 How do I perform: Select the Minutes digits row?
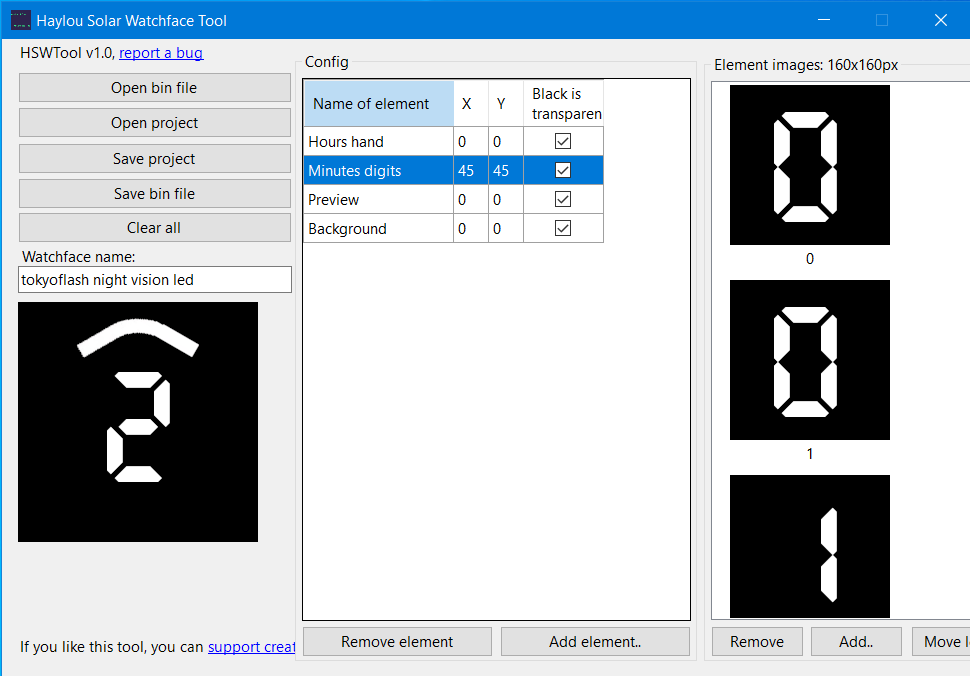point(453,171)
